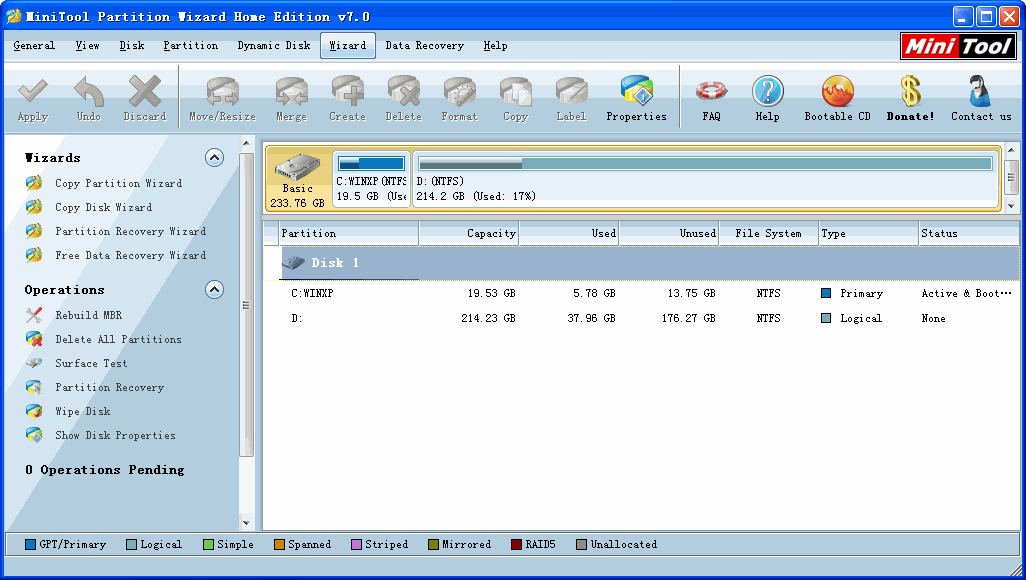Open the Format partition tool
This screenshot has height=580, width=1026.
click(x=459, y=97)
